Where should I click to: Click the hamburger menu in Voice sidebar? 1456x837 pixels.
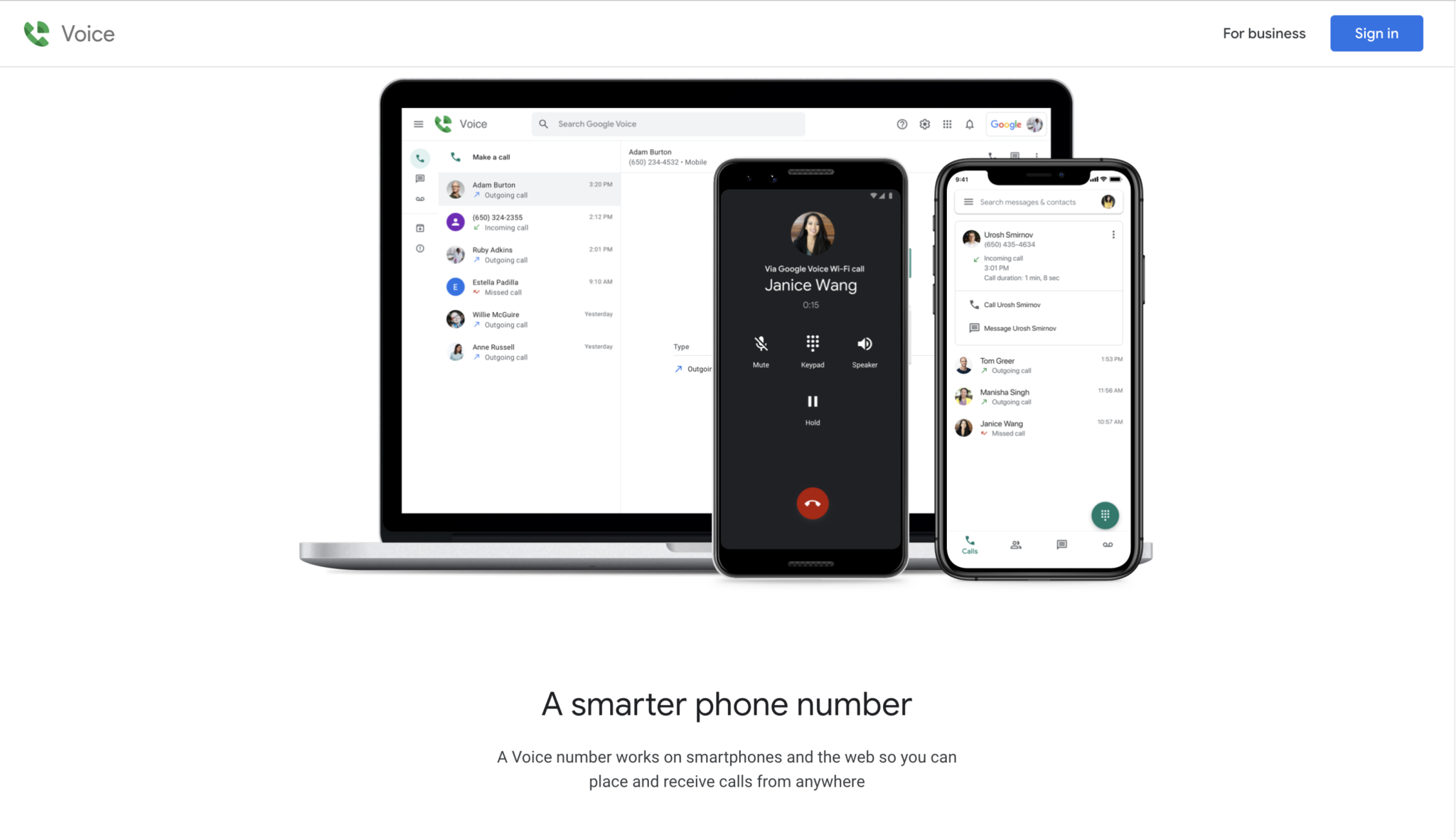point(417,123)
